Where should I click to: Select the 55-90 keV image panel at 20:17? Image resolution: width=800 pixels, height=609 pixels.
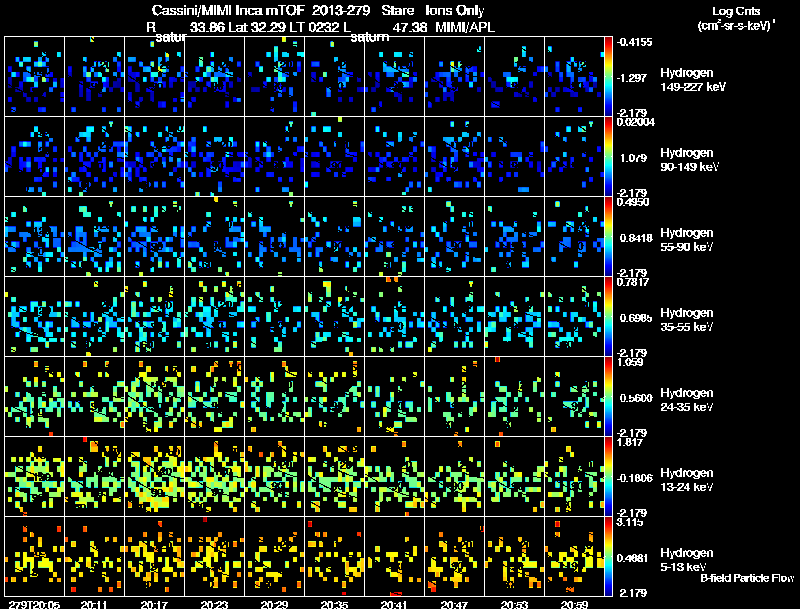155,237
